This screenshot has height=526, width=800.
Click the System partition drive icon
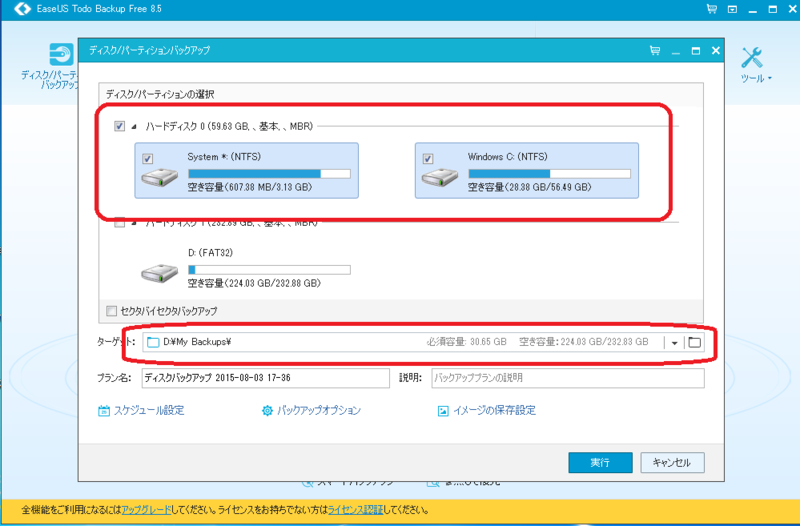[x=160, y=177]
